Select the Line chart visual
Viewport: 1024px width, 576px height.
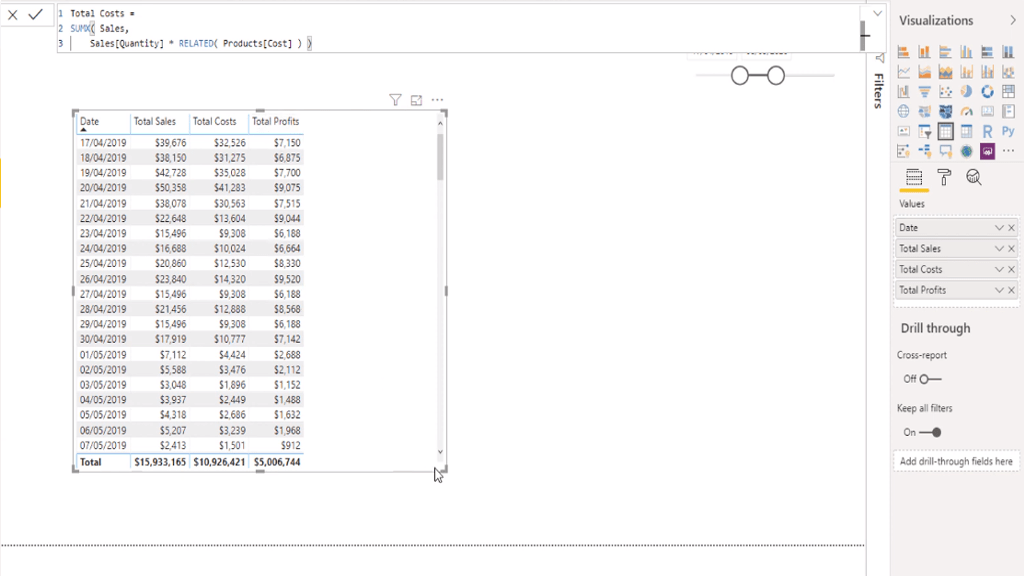[x=903, y=72]
